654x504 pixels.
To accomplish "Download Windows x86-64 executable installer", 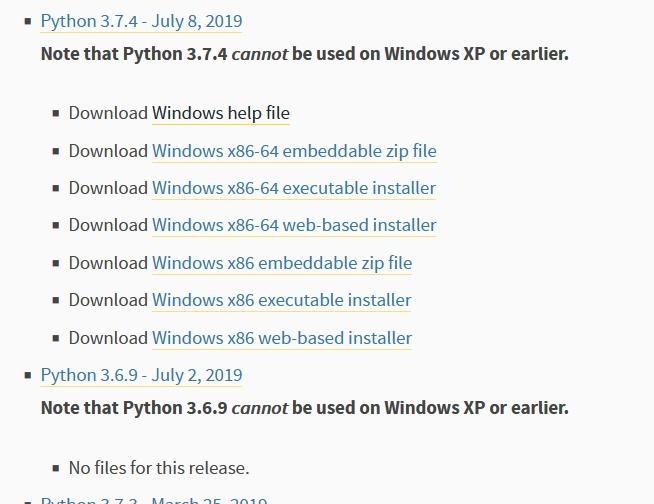I will coord(294,188).
